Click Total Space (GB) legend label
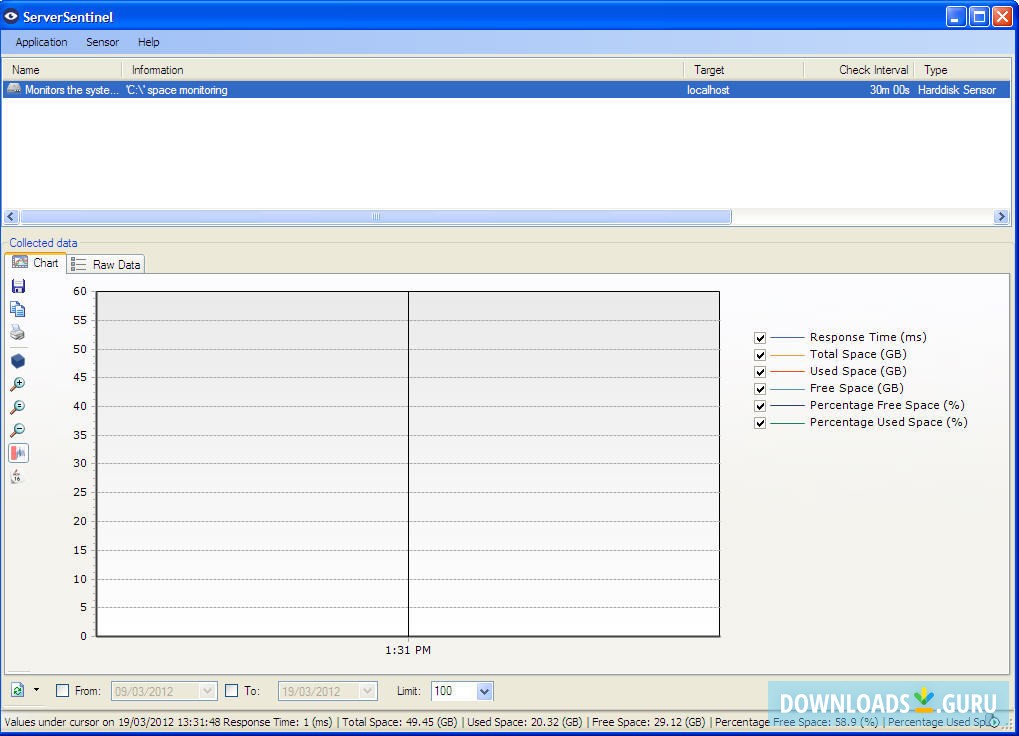Image resolution: width=1019 pixels, height=736 pixels. click(x=858, y=354)
